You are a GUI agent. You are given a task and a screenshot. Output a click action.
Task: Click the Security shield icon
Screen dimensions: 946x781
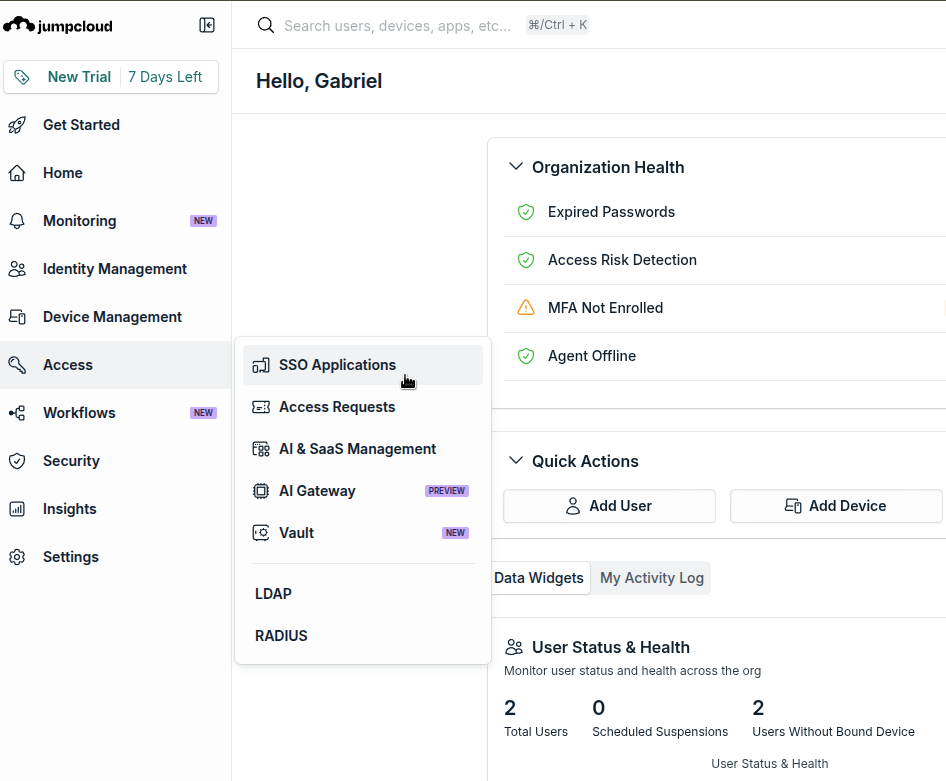point(17,461)
